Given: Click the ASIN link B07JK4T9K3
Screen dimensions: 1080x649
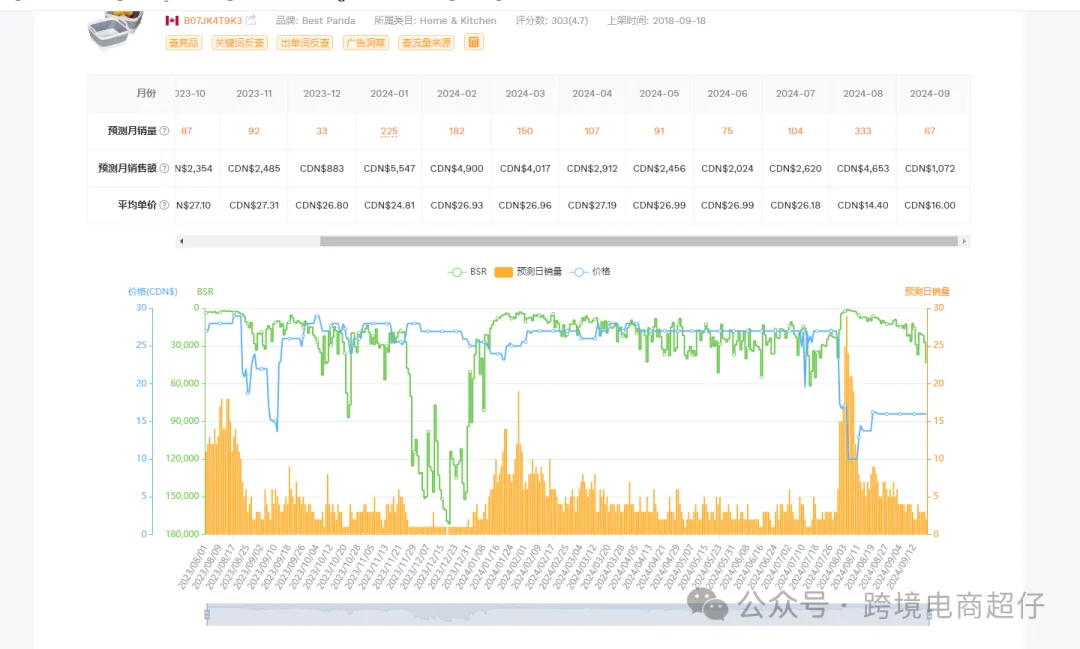Looking at the screenshot, I should tap(213, 21).
